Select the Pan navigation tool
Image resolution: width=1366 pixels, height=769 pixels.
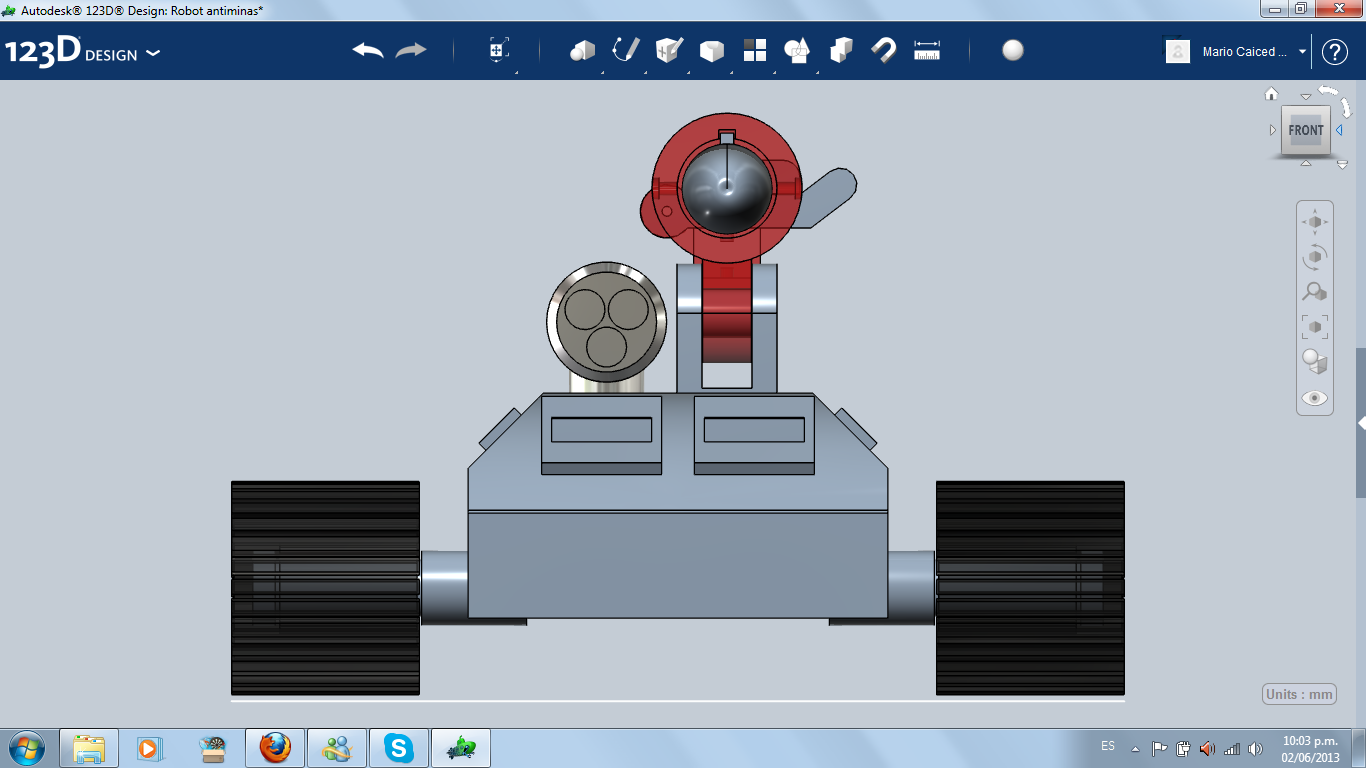click(1315, 222)
